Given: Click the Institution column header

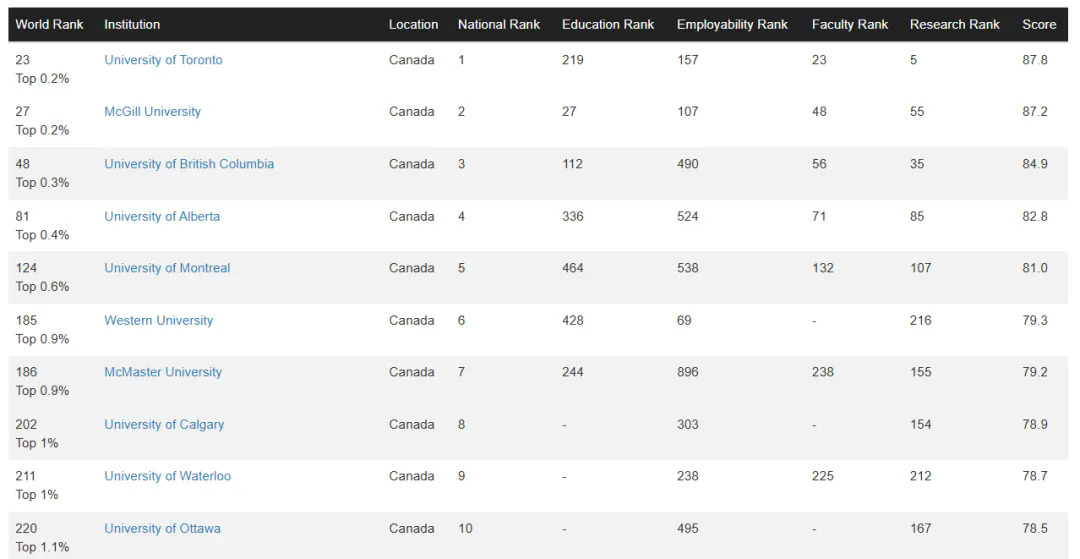Looking at the screenshot, I should point(132,24).
